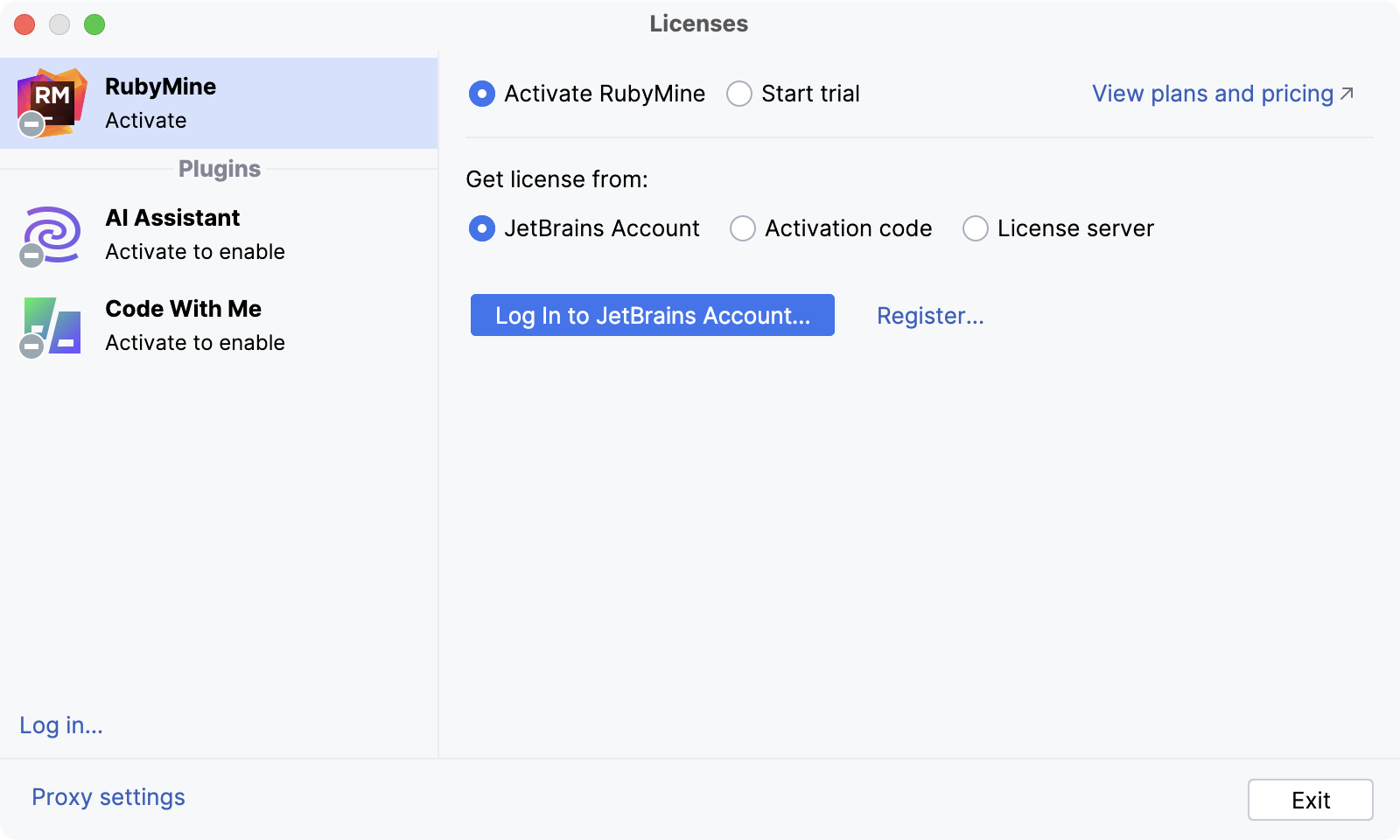1400x840 pixels.
Task: Click the AI Assistant plugin icon
Action: point(51,234)
